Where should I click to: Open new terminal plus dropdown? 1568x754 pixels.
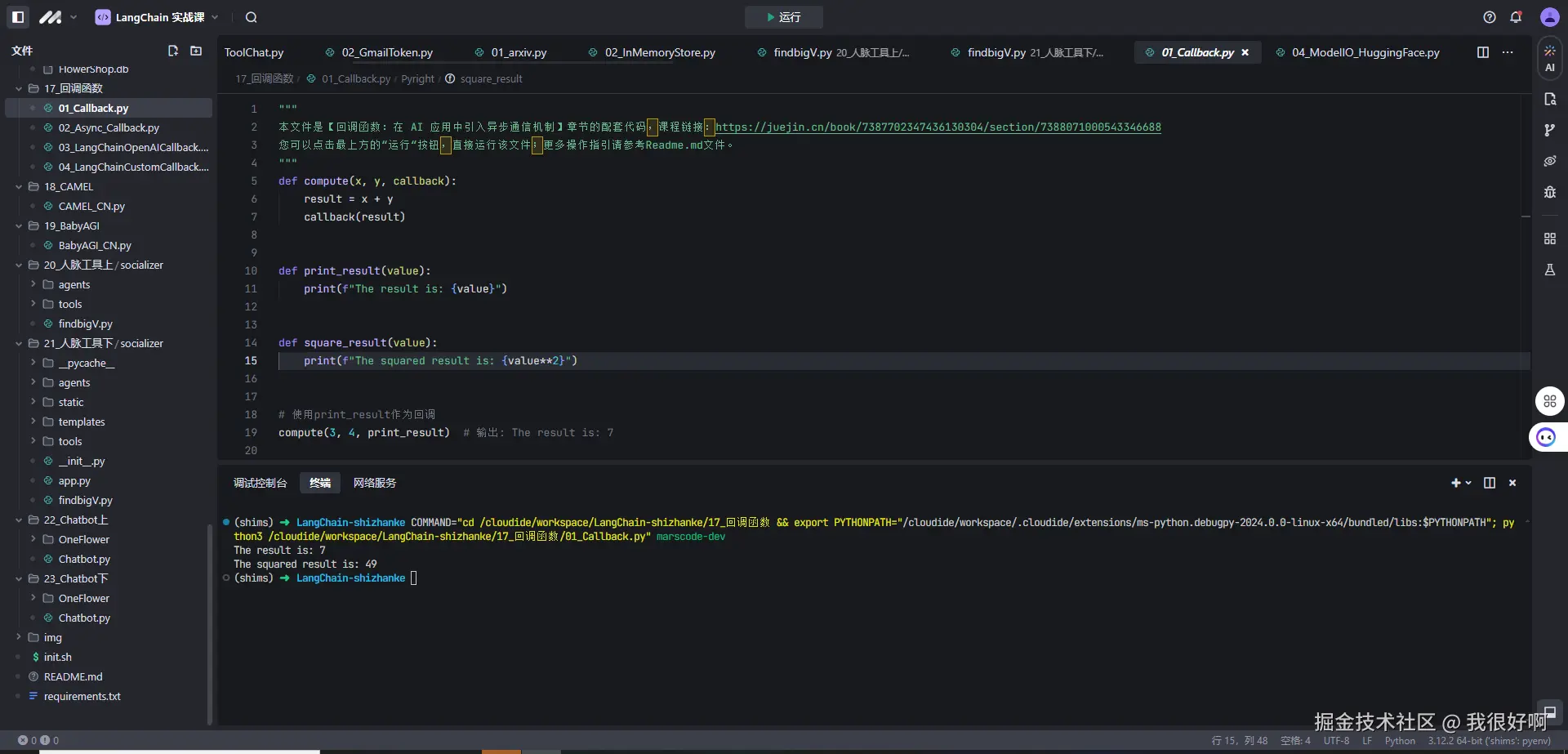(1461, 483)
